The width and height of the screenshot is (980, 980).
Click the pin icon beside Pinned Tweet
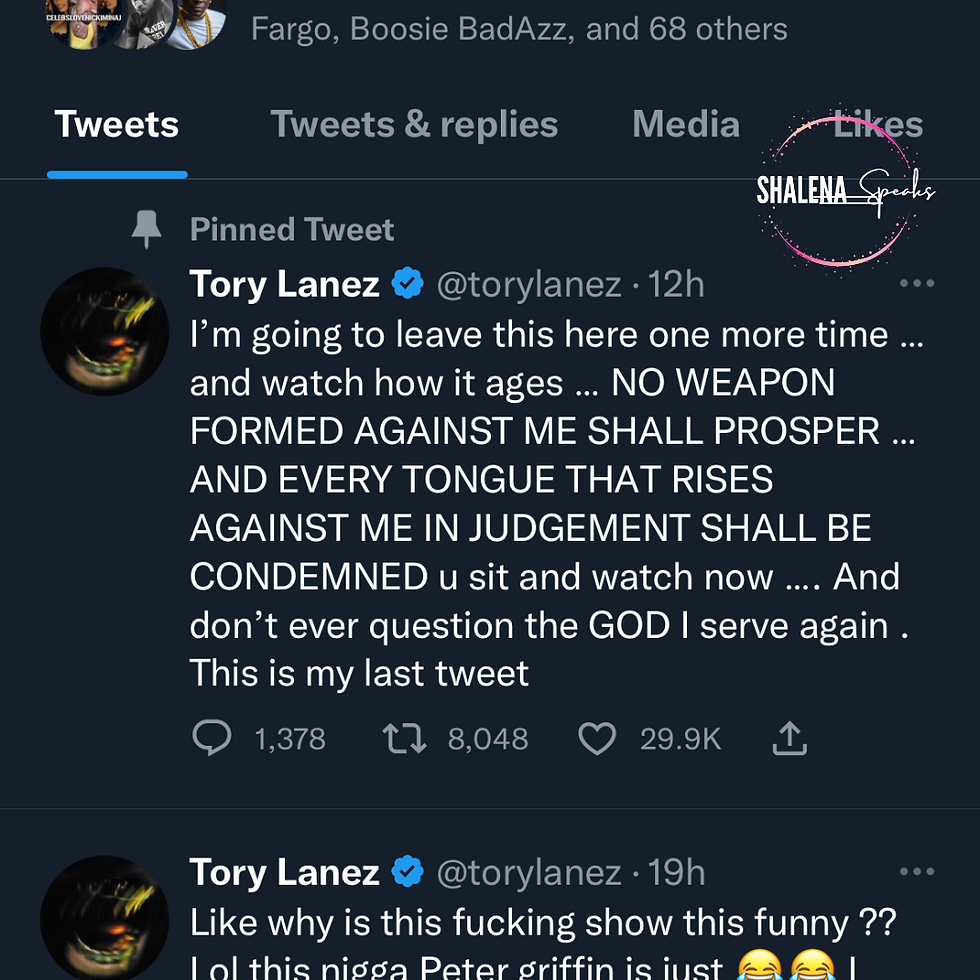[147, 230]
